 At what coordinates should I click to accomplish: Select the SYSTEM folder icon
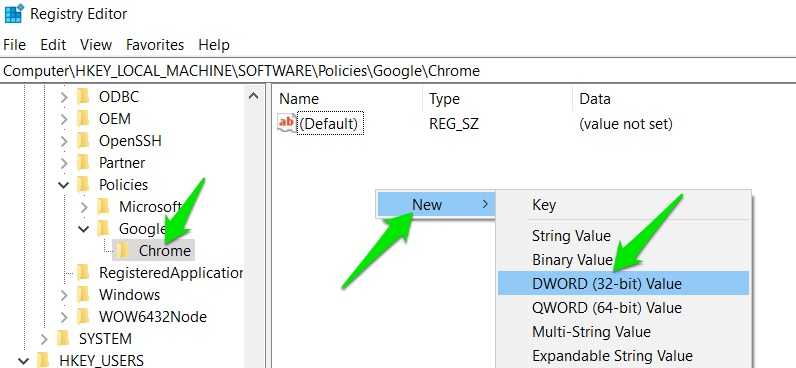[x=63, y=339]
